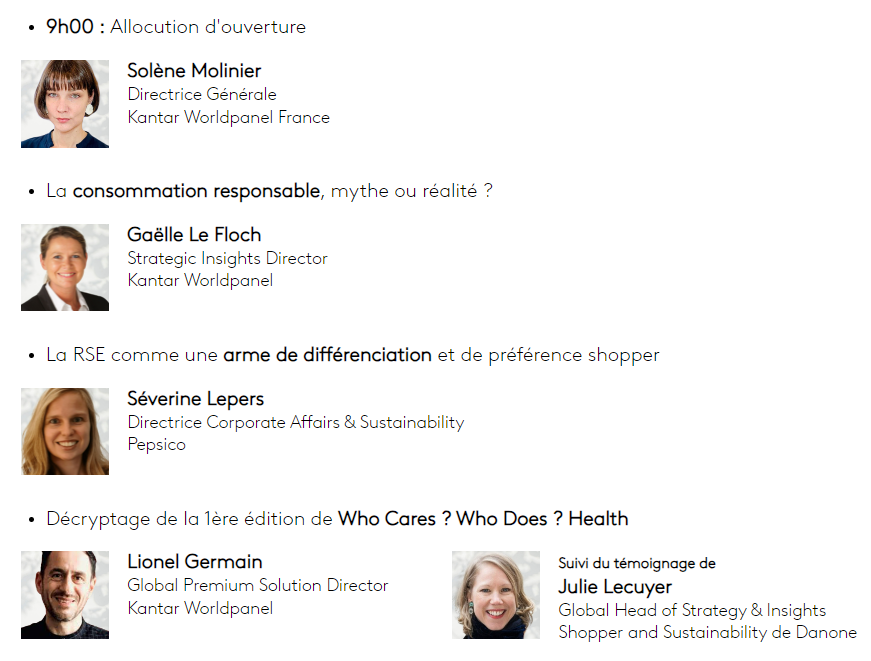871x661 pixels.
Task: Select Séverine Lepers' profile photo
Action: point(65,431)
